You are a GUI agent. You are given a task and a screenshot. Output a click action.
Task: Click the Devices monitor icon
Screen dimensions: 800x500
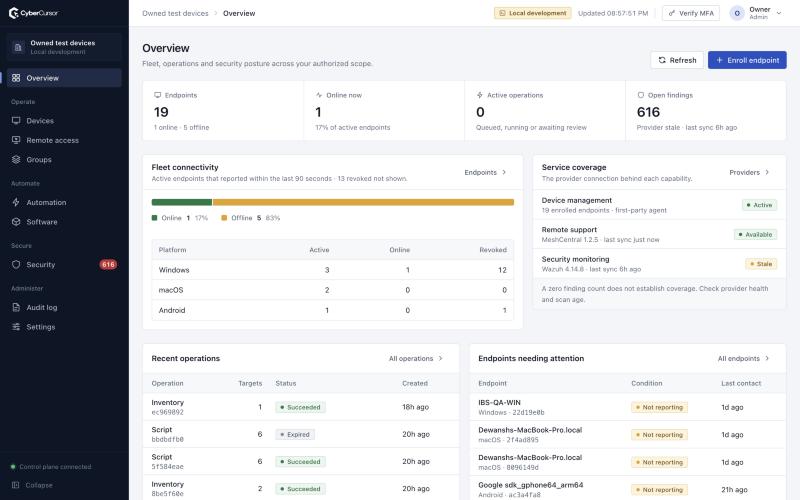tap(16, 121)
